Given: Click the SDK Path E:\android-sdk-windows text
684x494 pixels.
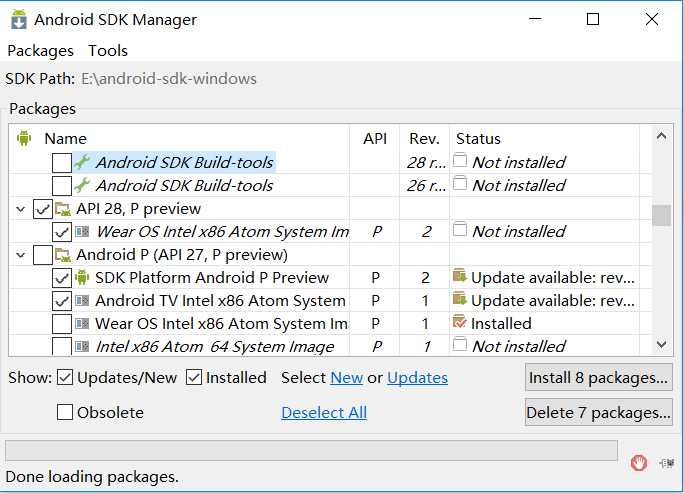Looking at the screenshot, I should point(169,79).
